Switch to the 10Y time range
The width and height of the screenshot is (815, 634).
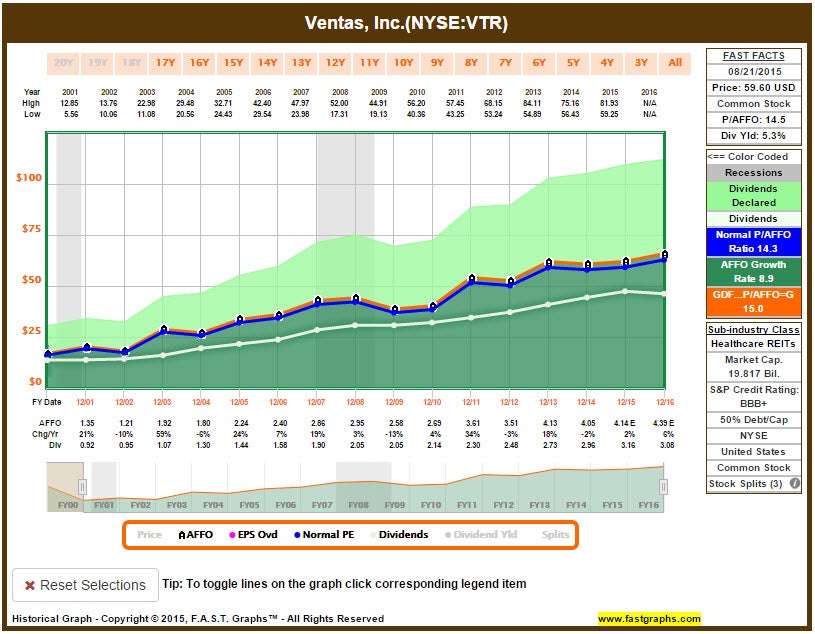pos(403,63)
